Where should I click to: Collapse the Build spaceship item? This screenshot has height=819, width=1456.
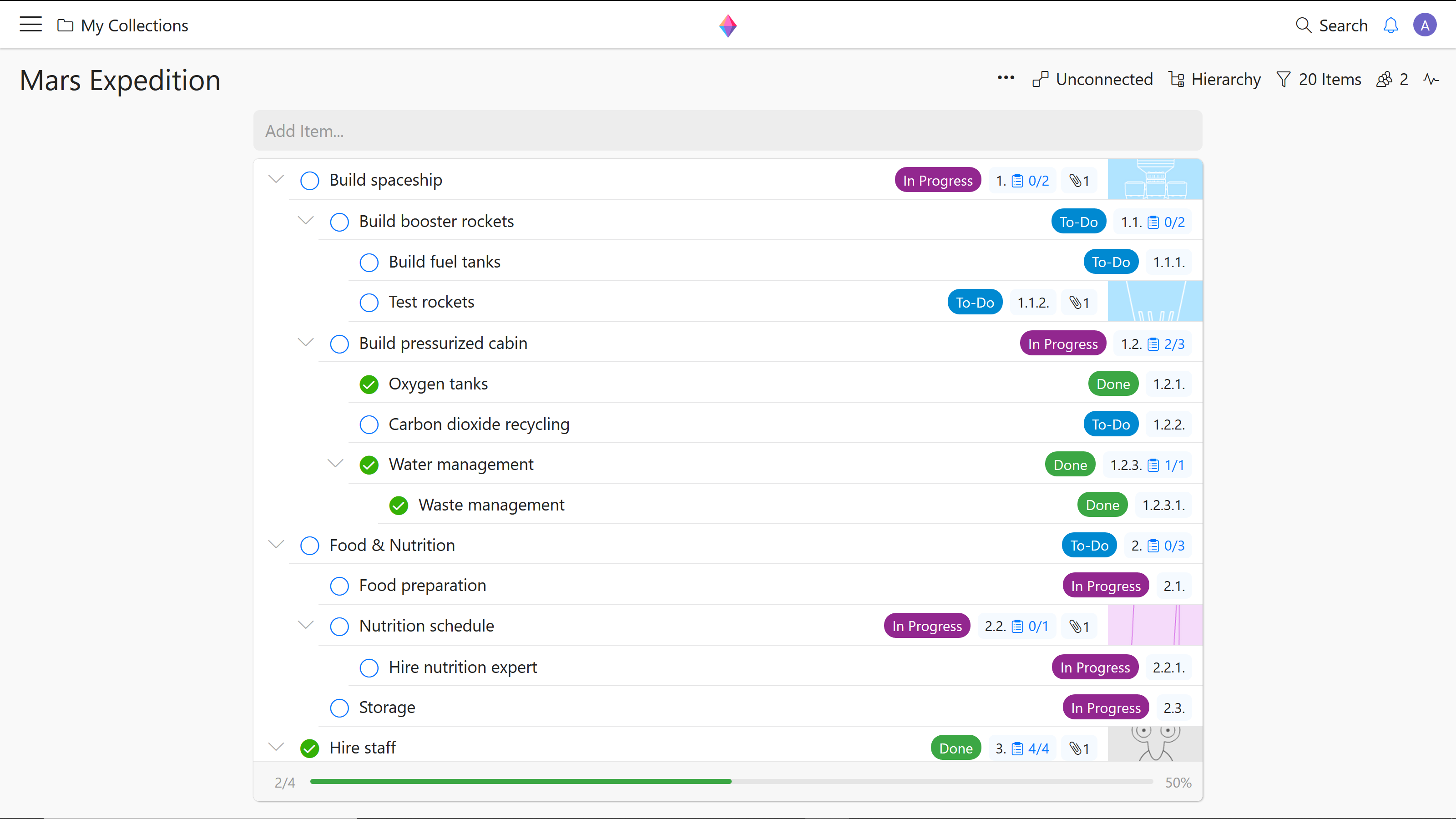tap(276, 180)
